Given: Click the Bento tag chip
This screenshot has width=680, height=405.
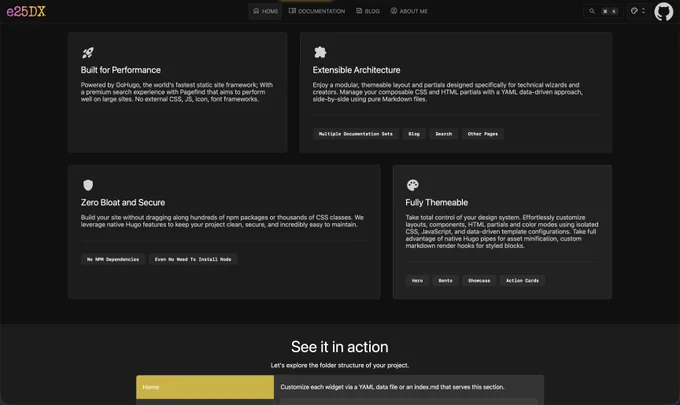Looking at the screenshot, I should point(445,281).
